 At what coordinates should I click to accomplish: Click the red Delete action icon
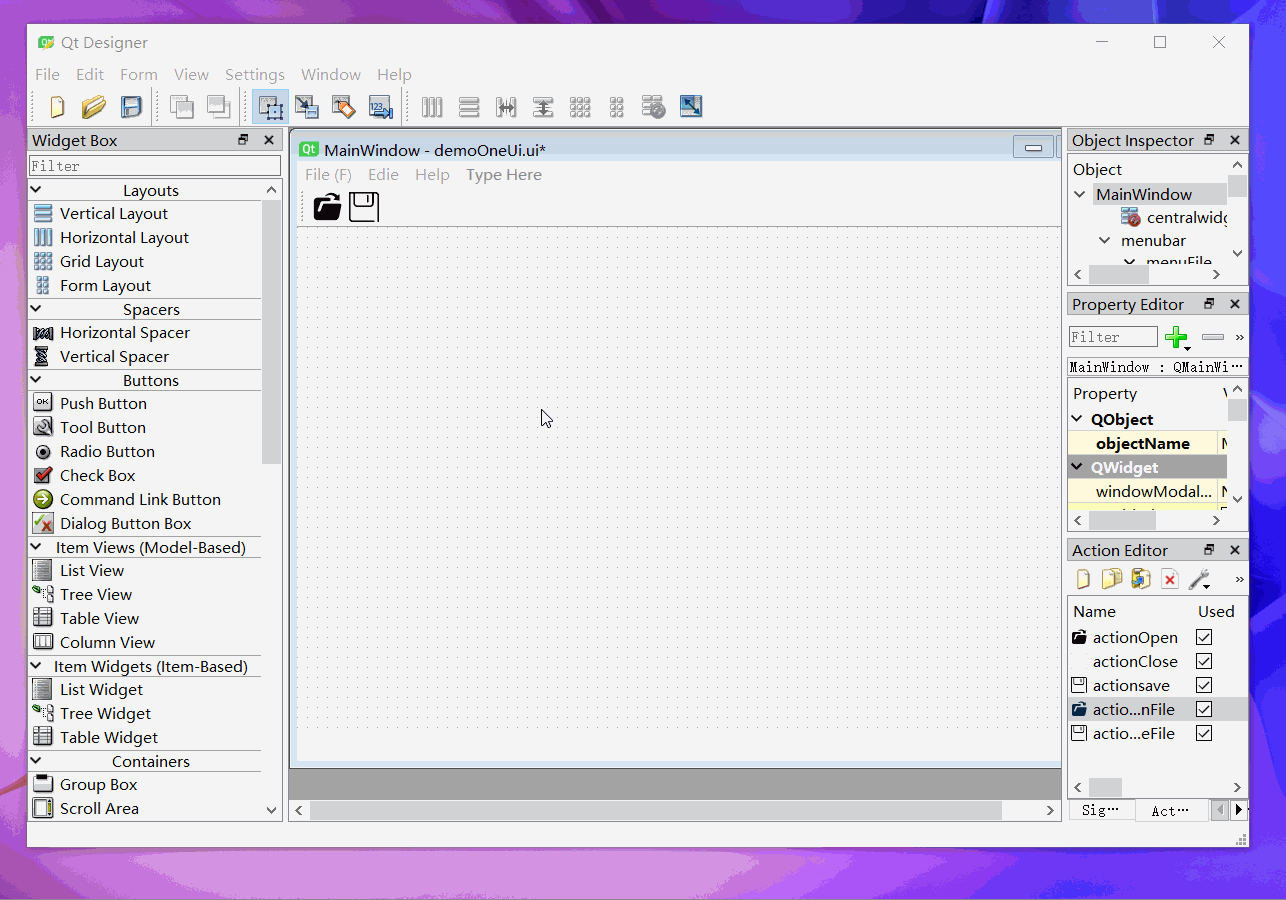[1170, 579]
